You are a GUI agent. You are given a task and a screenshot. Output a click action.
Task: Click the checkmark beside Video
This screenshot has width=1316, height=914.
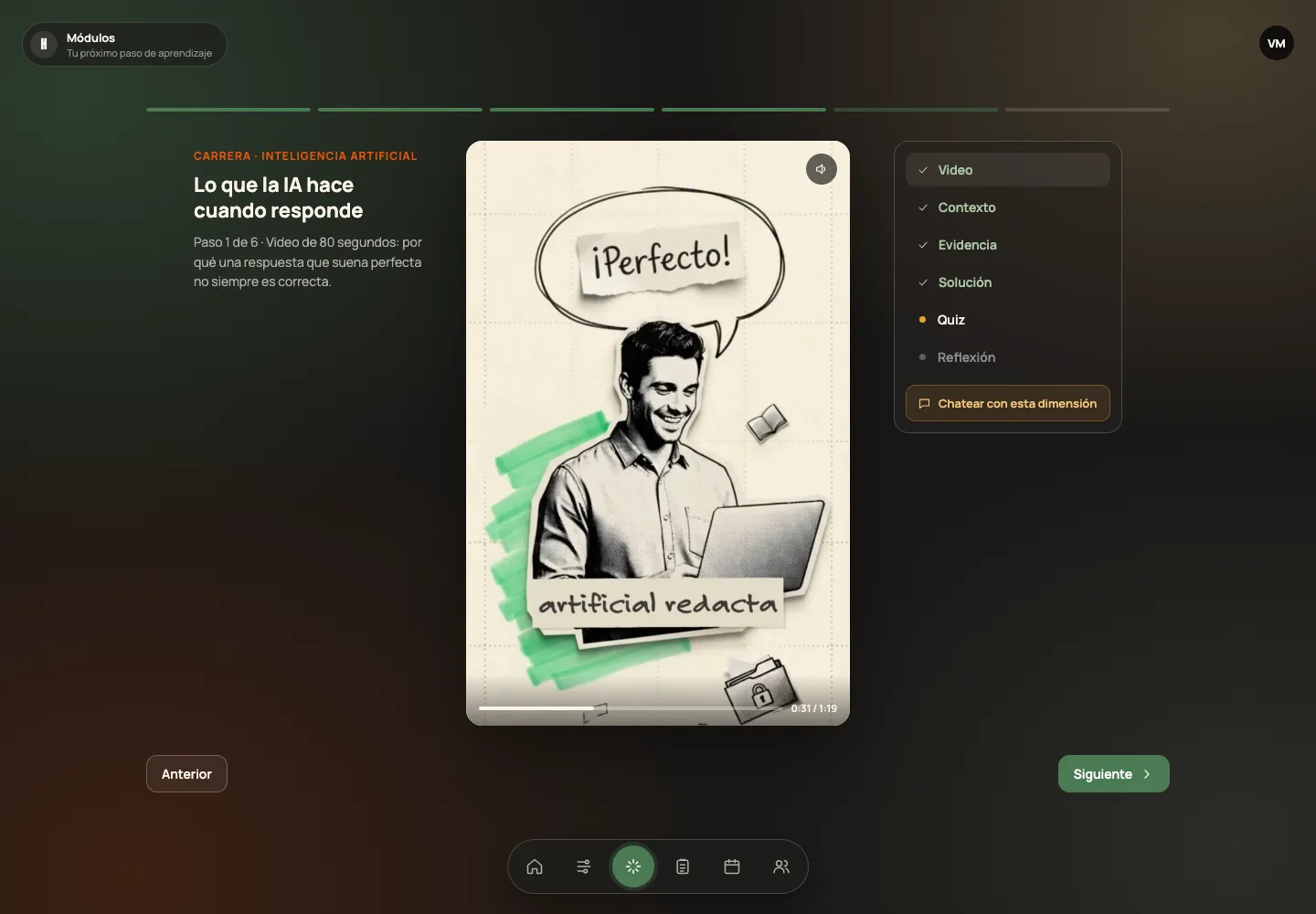(923, 170)
